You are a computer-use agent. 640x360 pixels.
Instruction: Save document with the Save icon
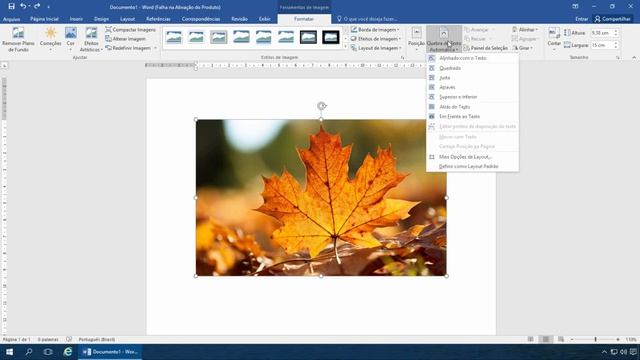coord(11,7)
